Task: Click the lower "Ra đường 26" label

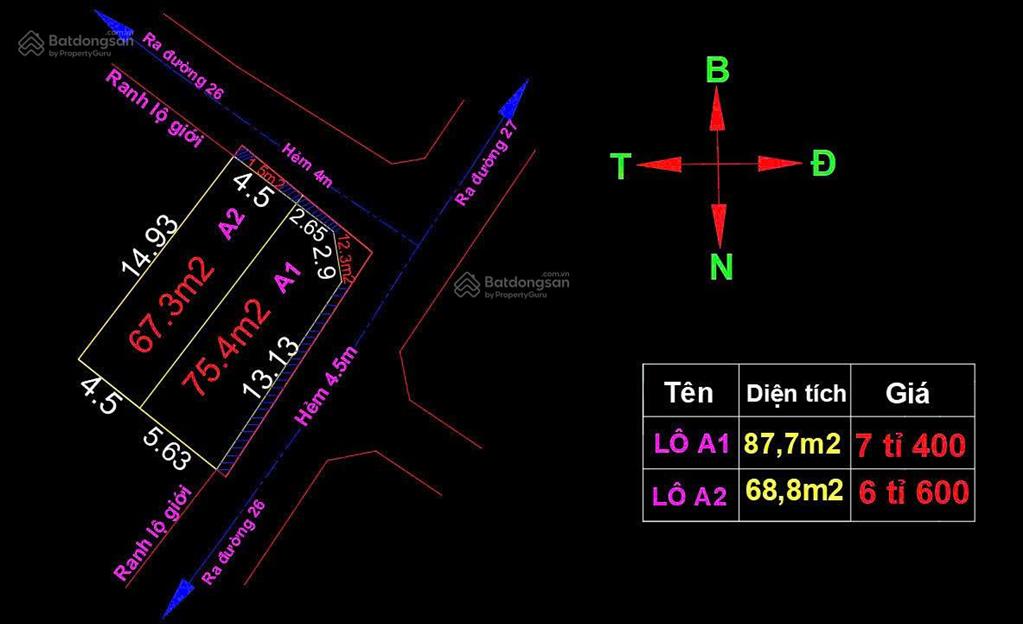Action: coord(233,542)
